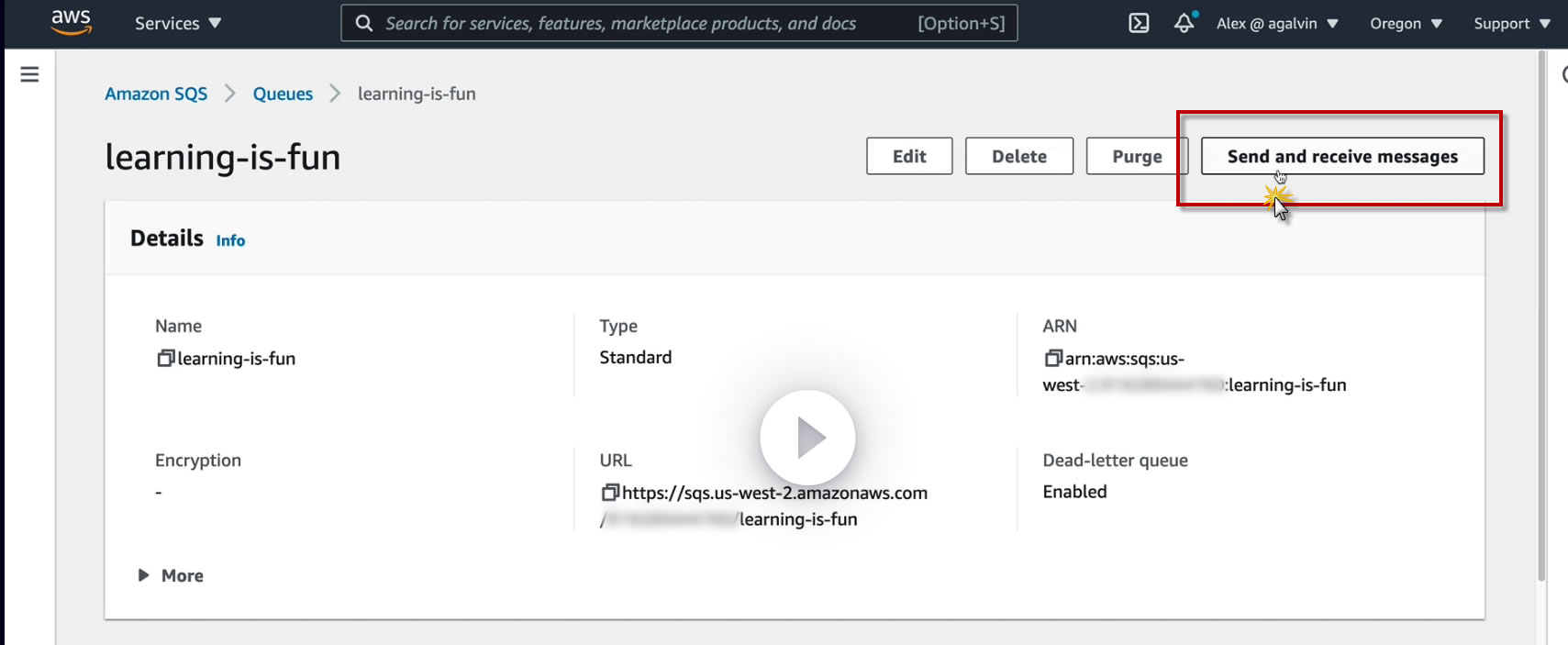Click the search magnifier icon
The width and height of the screenshot is (1568, 645).
364,23
